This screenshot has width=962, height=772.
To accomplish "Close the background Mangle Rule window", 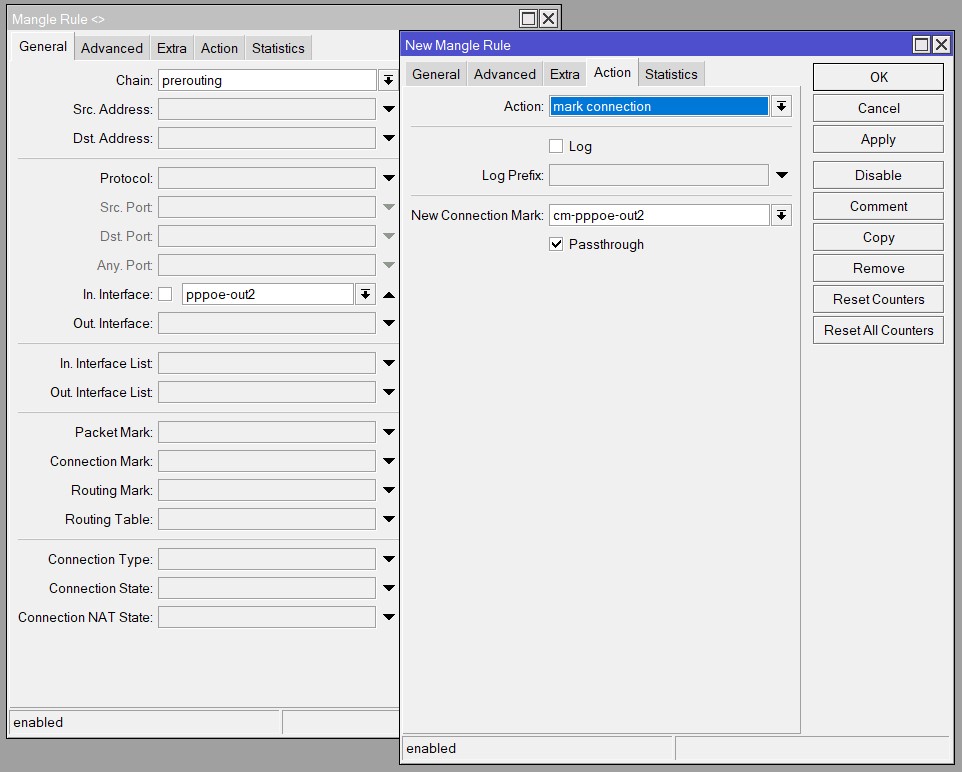I will tap(548, 19).
